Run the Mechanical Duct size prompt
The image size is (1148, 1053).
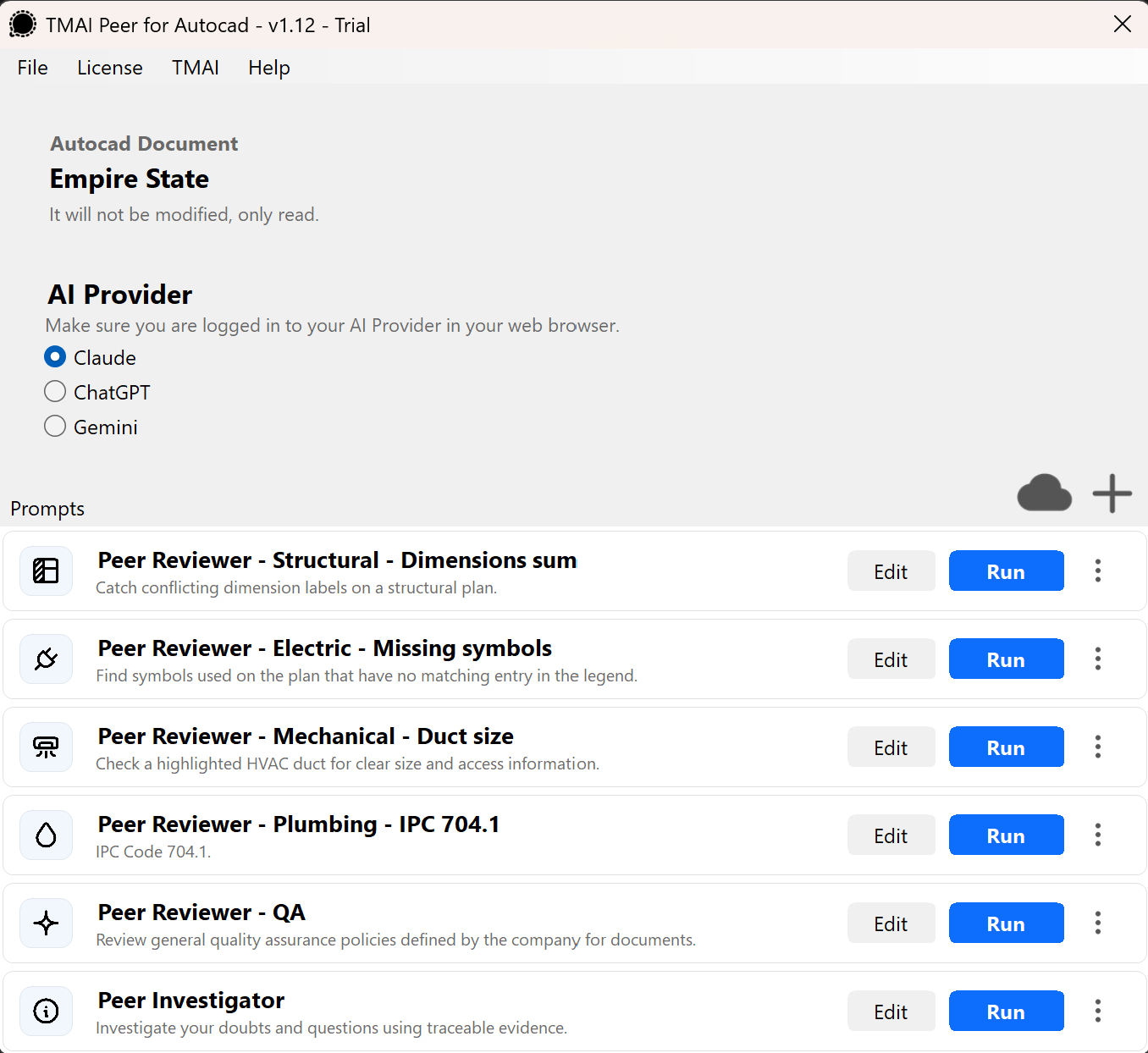pos(1006,747)
